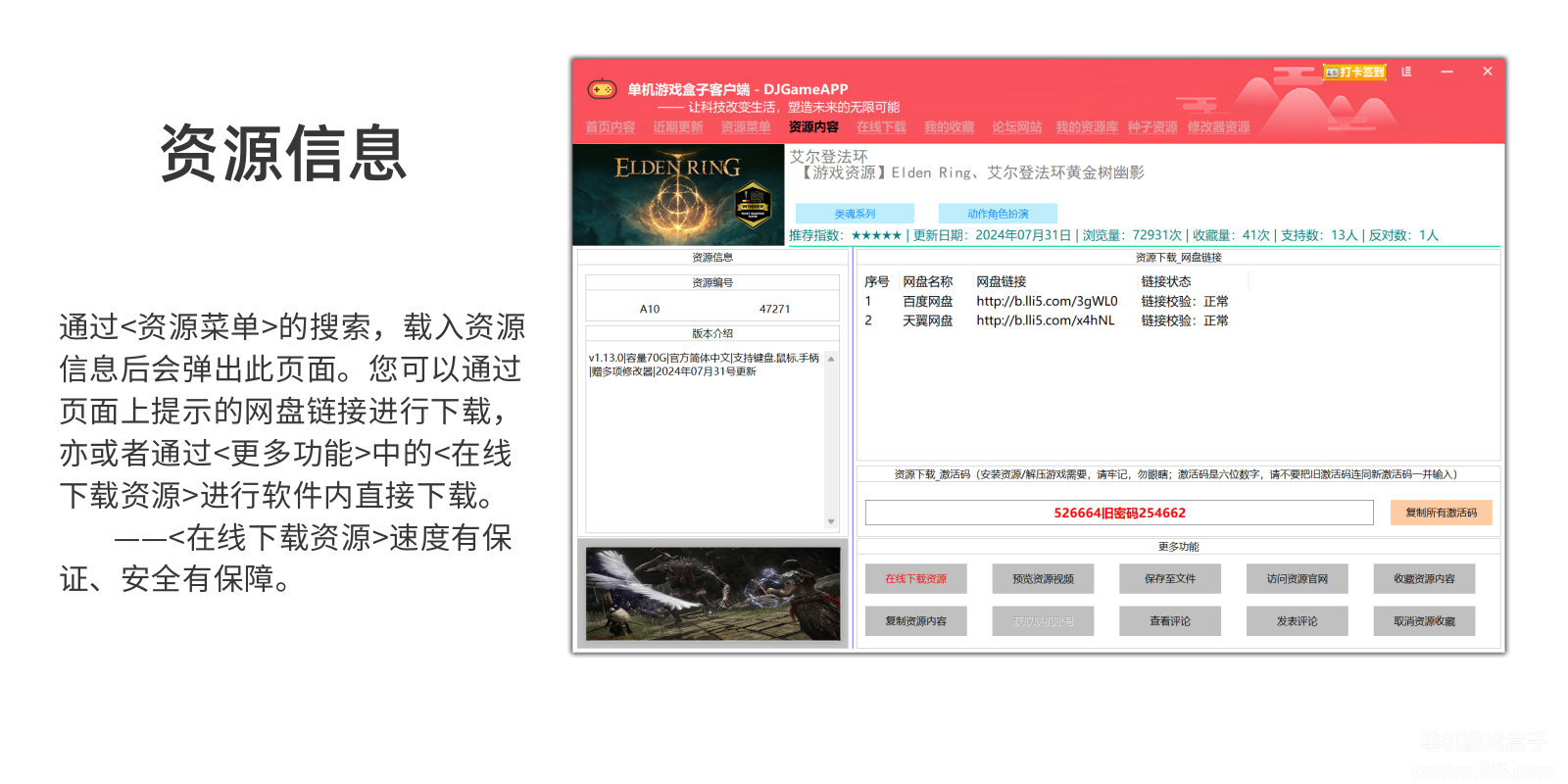Click the 收藏资源内容 button
Screen dimensions: 1568x784
pos(1424,579)
